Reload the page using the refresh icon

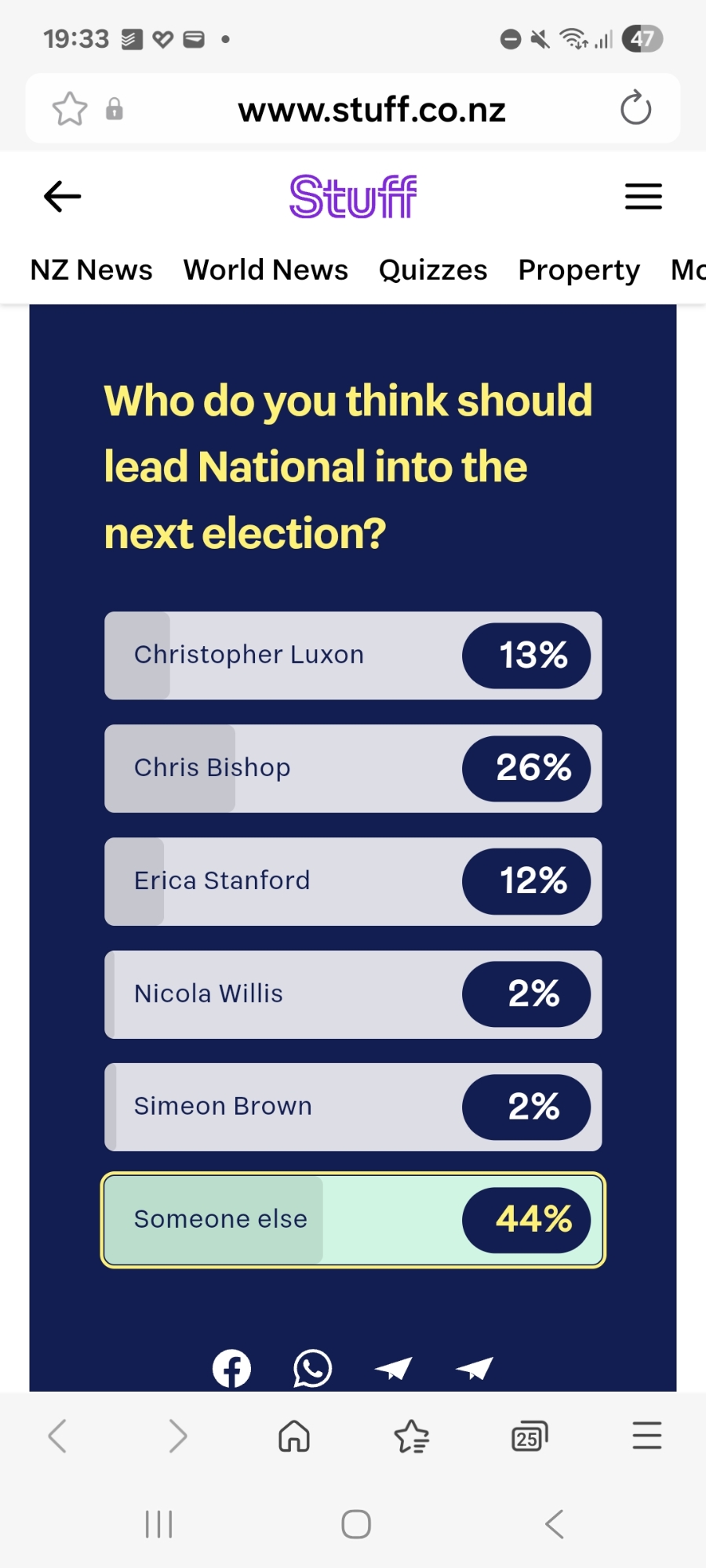tap(635, 108)
